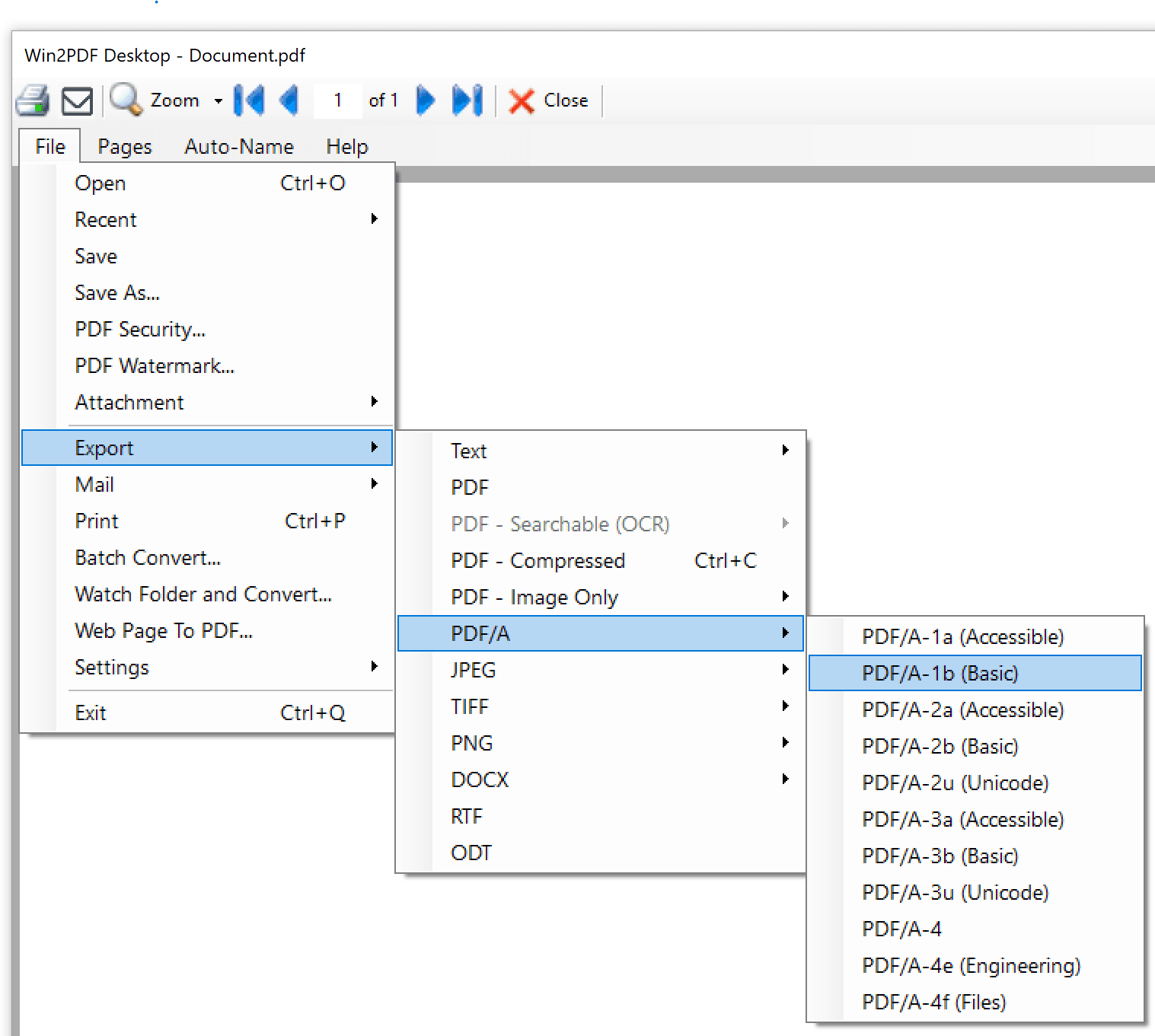
Task: Expand the Recent submenu
Action: (207, 219)
